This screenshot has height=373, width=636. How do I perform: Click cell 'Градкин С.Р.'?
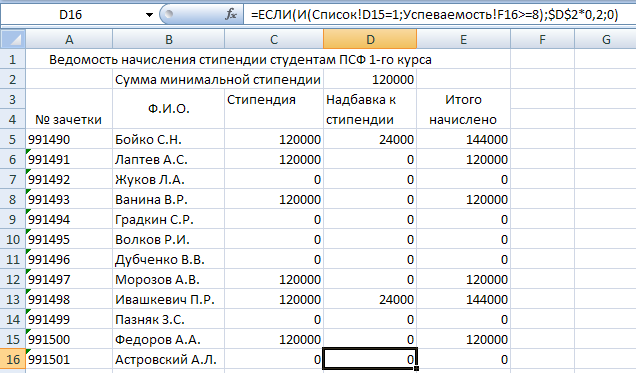(168, 219)
